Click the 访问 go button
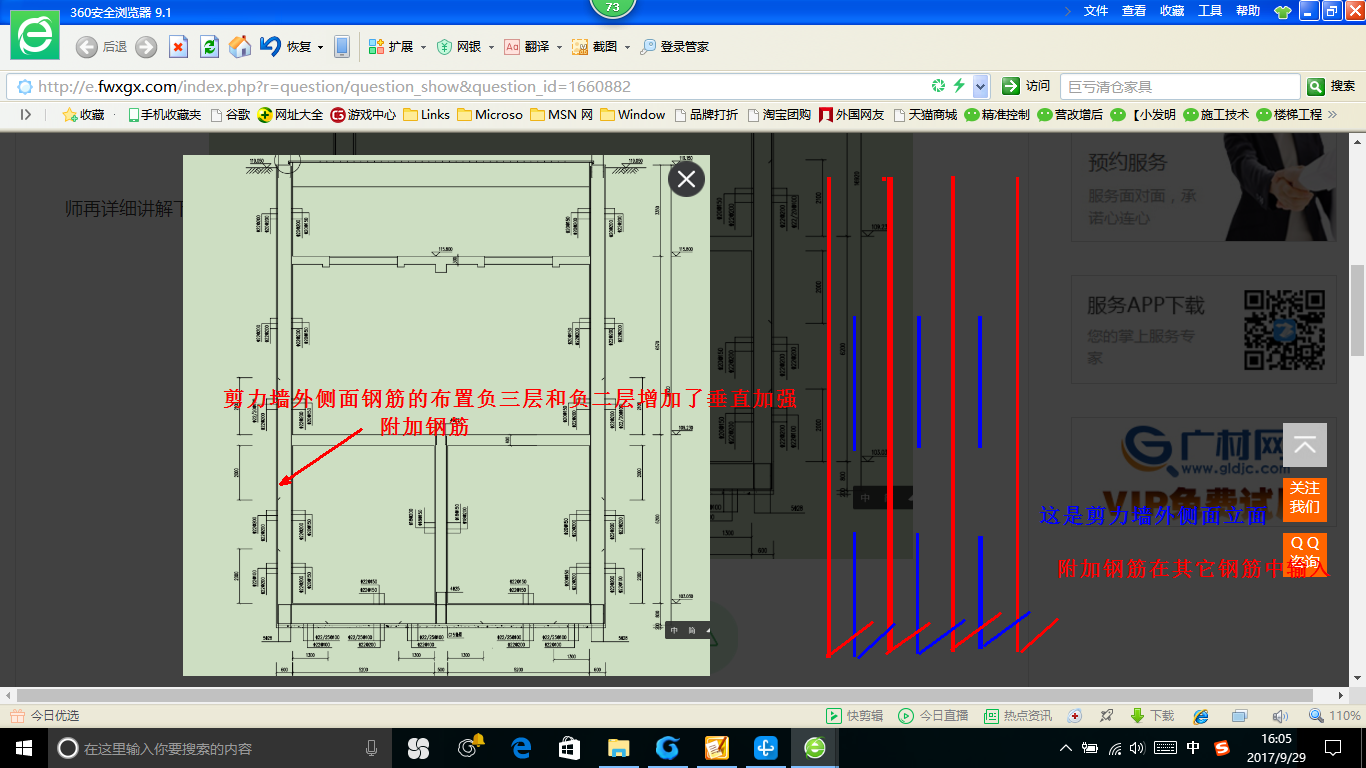Screen dimensions: 1366x768 tap(1027, 86)
